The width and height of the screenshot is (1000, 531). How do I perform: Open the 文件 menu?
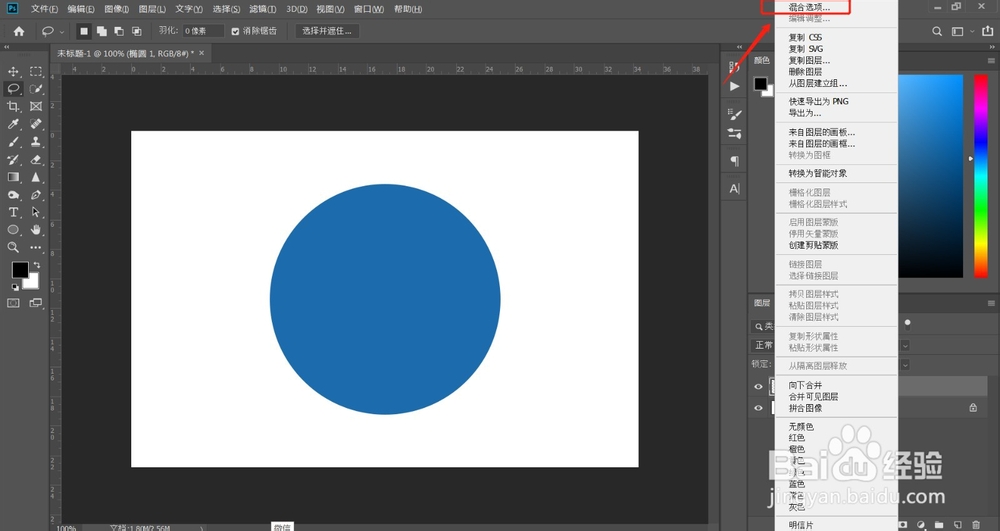point(44,9)
